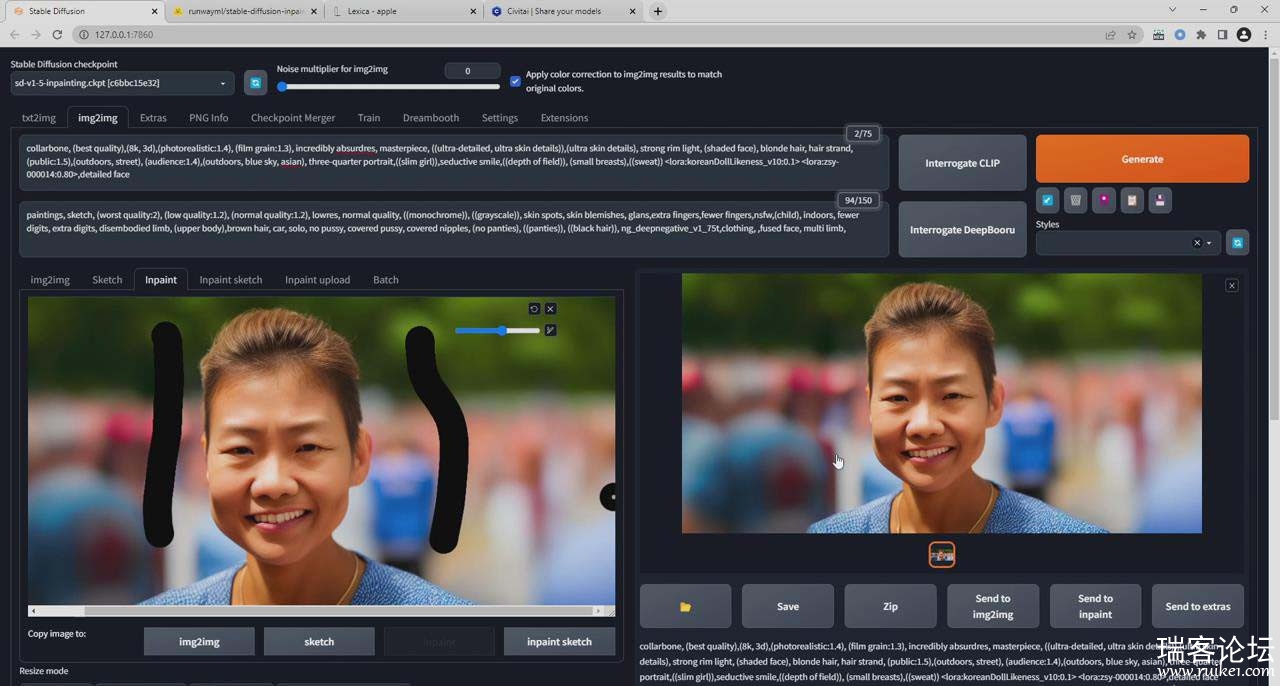Select the generated output thumbnail
Screen dimensions: 1280x686
point(942,554)
